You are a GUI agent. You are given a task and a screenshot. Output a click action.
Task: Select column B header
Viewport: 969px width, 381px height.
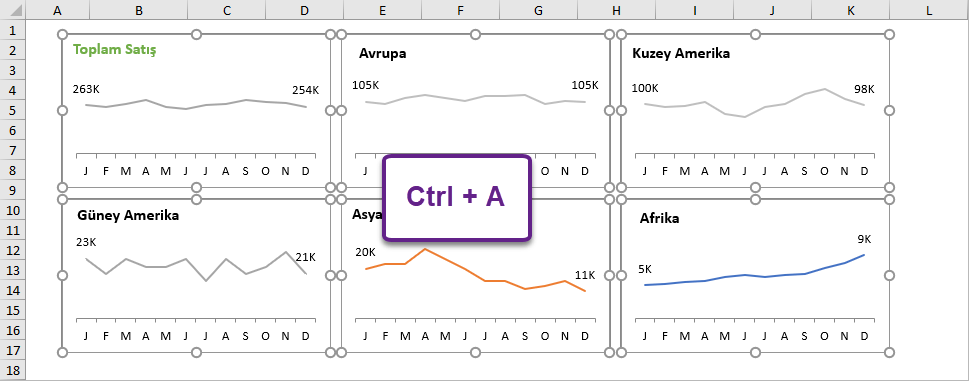(139, 10)
